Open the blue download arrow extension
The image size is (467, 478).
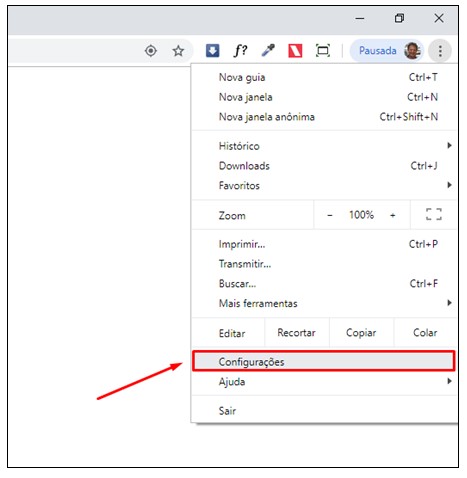point(212,51)
